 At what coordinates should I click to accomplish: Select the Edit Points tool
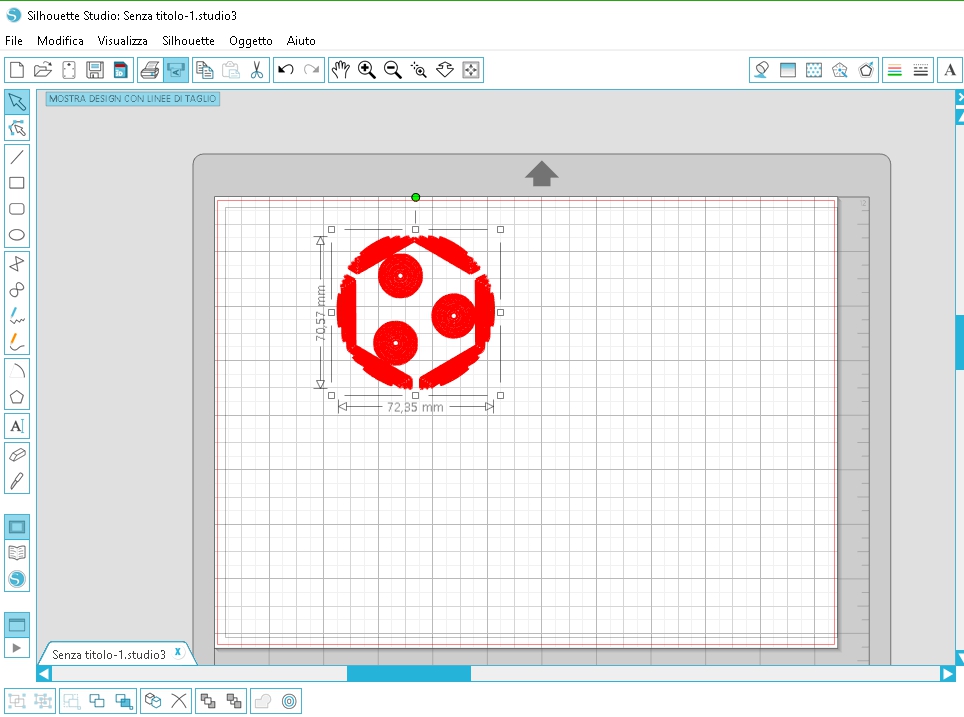point(17,128)
